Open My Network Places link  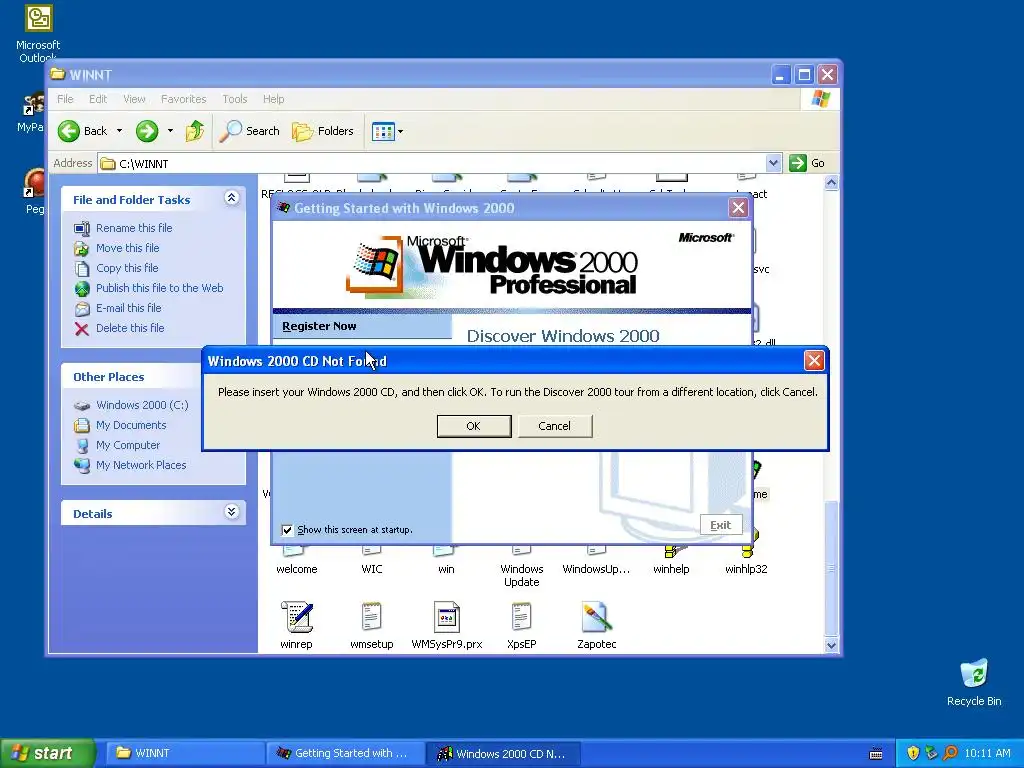[140, 465]
